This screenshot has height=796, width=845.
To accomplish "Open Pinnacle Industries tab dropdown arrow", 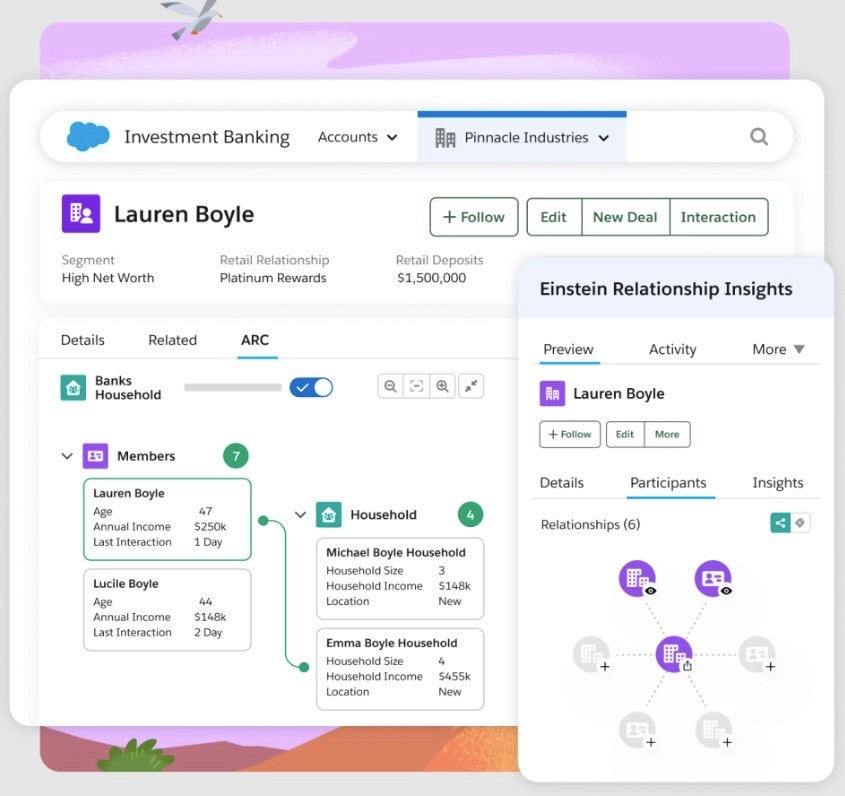I will click(x=604, y=139).
